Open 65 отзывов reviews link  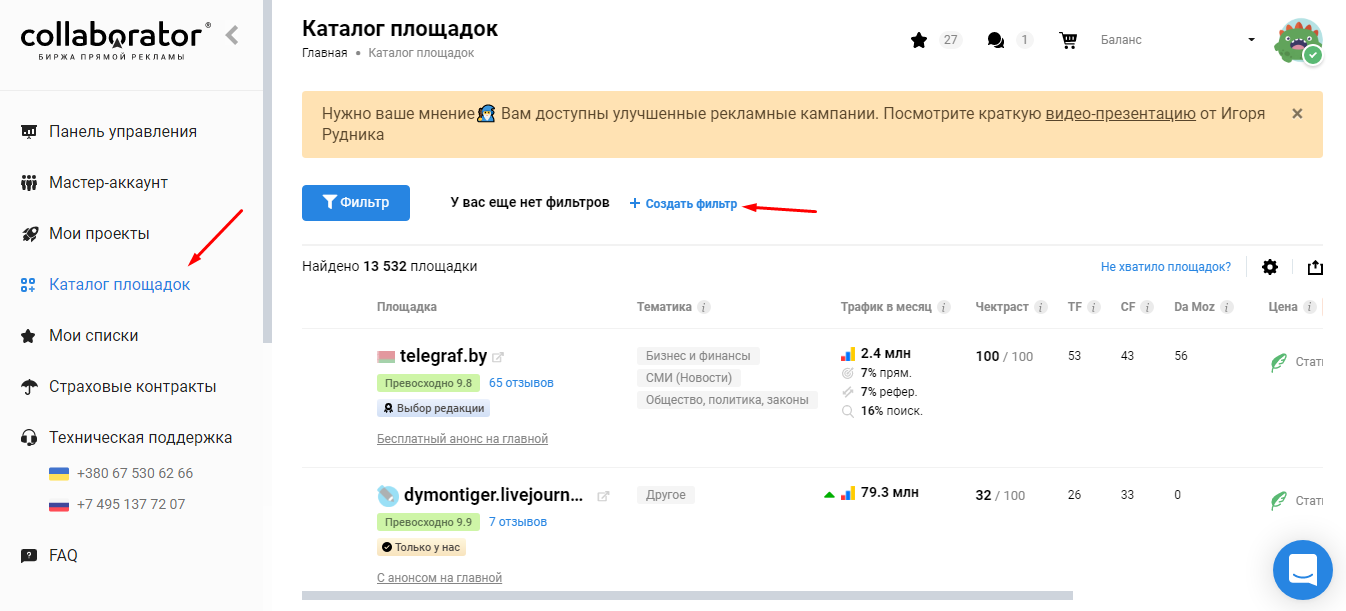[x=521, y=383]
